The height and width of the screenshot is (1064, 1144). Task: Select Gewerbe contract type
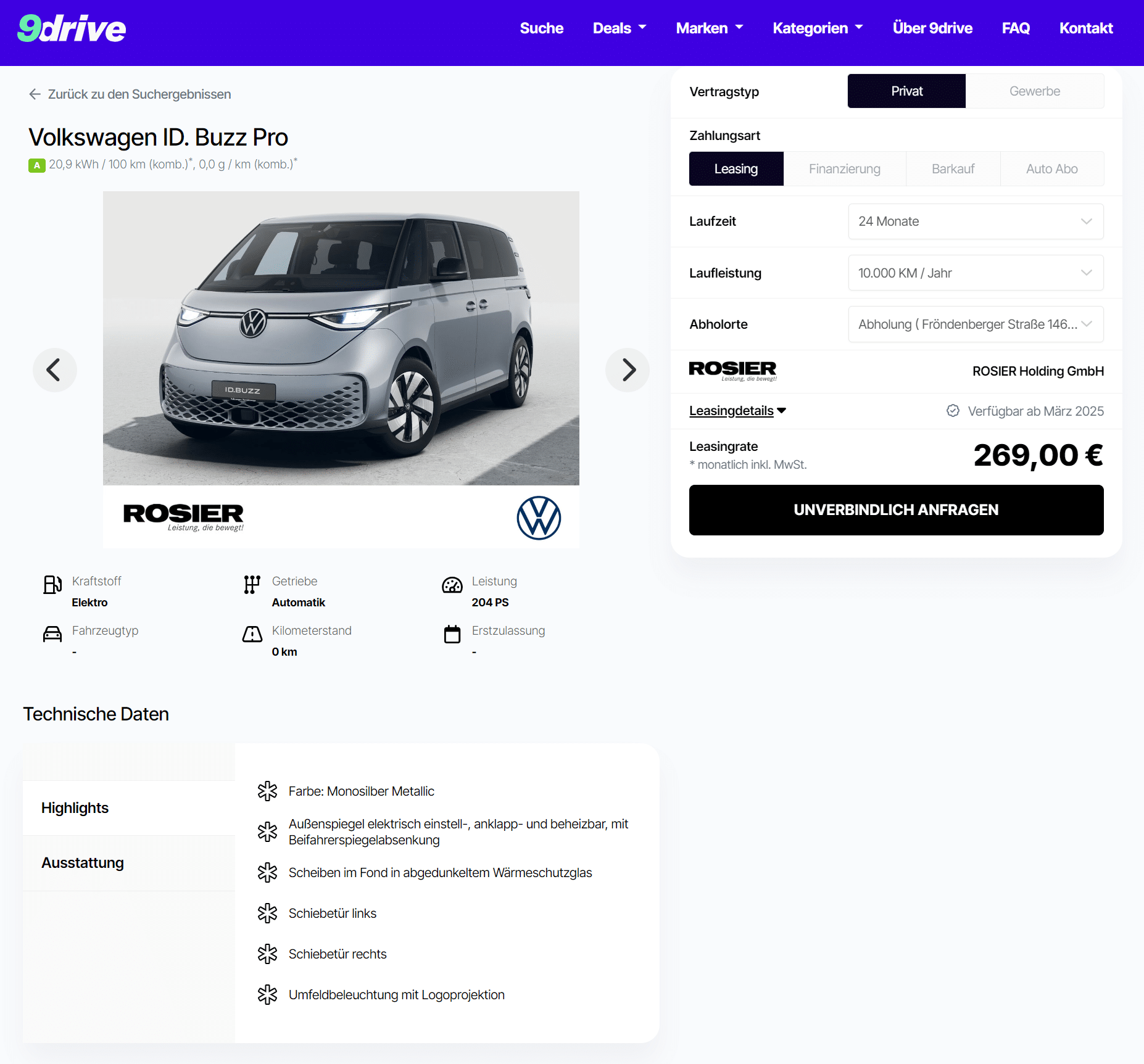click(1035, 91)
